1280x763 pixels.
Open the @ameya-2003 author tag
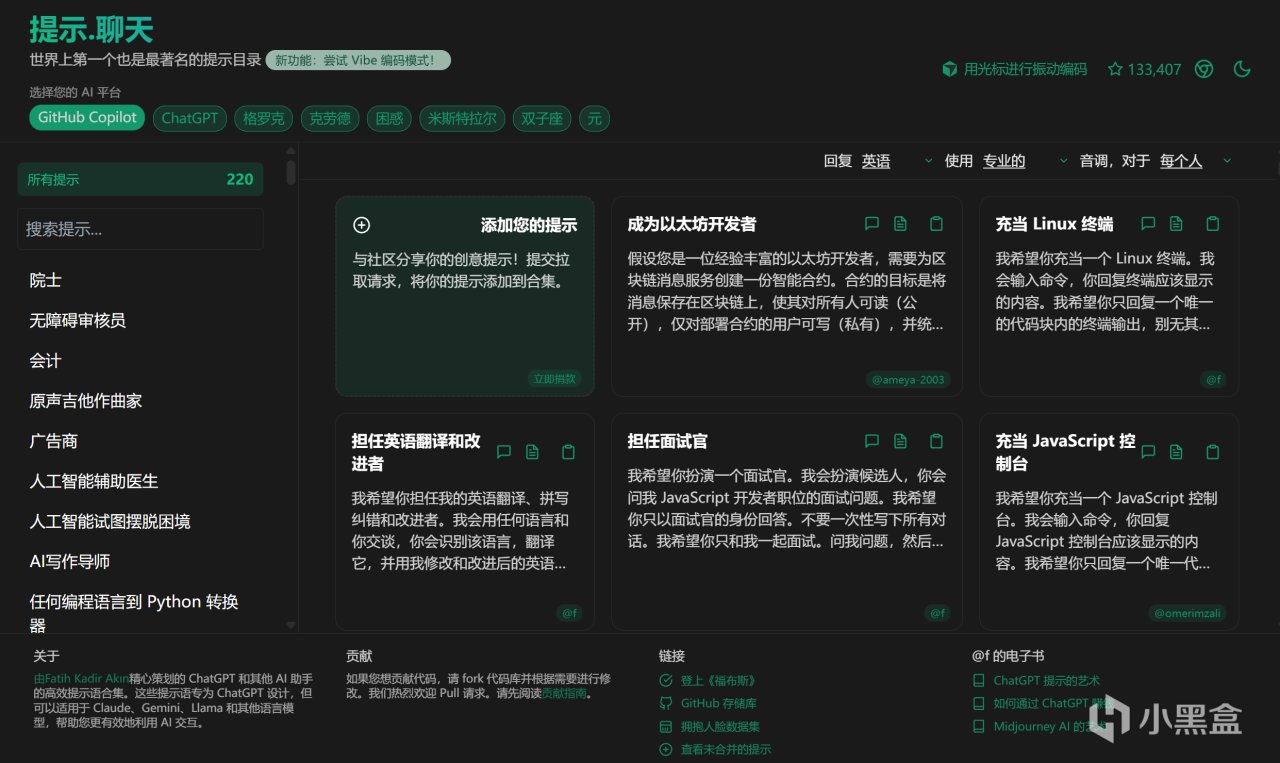click(x=908, y=379)
